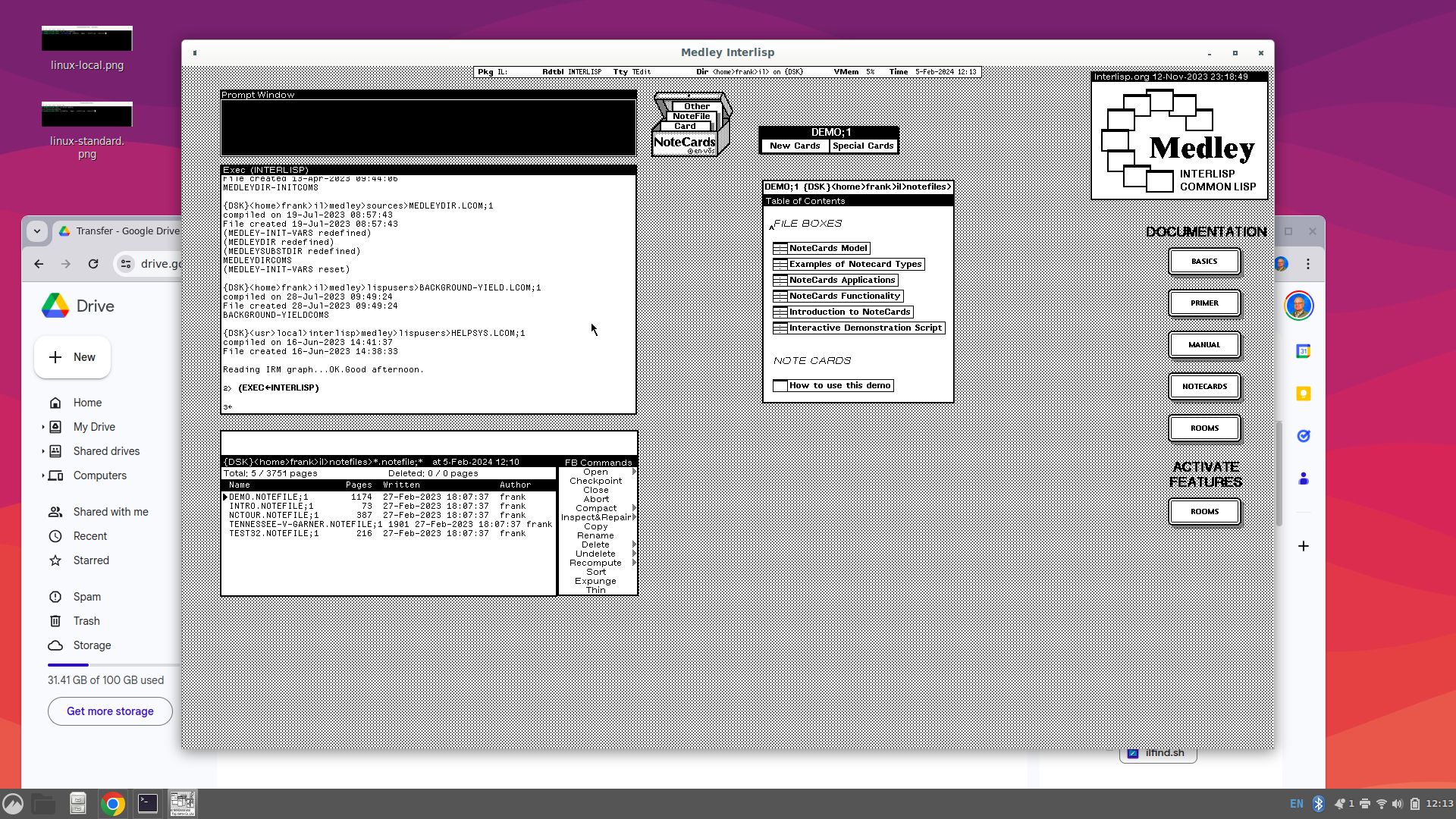Click ROOMS under Activate Features
The image size is (1456, 819).
pyautogui.click(x=1204, y=512)
